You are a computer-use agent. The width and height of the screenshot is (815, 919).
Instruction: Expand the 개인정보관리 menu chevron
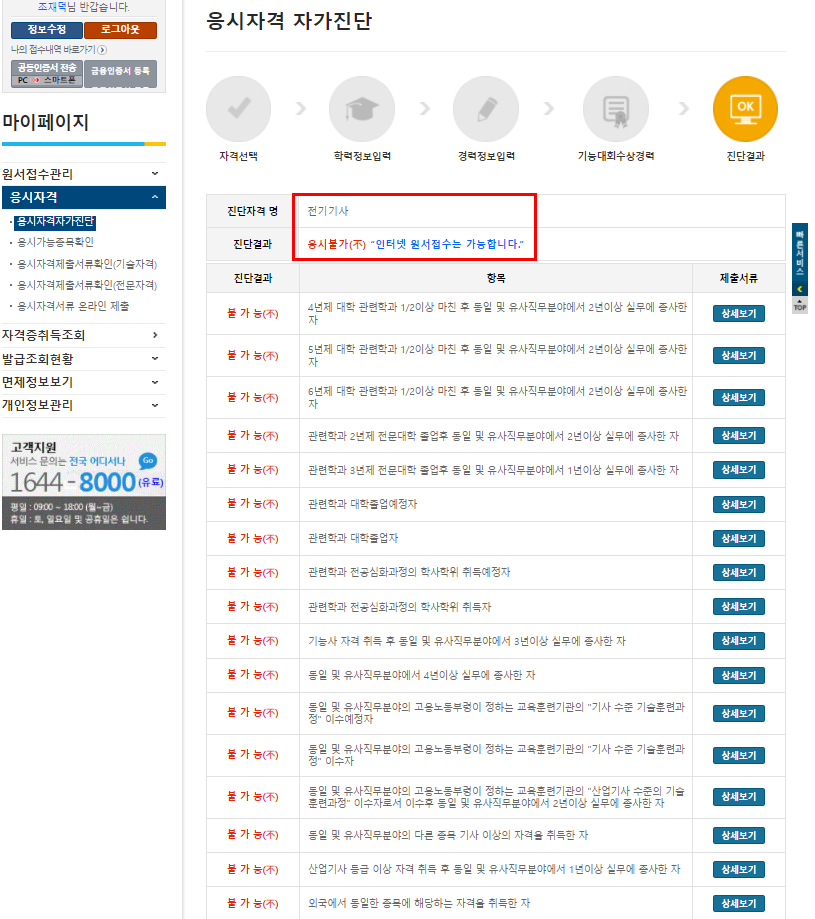(x=155, y=405)
